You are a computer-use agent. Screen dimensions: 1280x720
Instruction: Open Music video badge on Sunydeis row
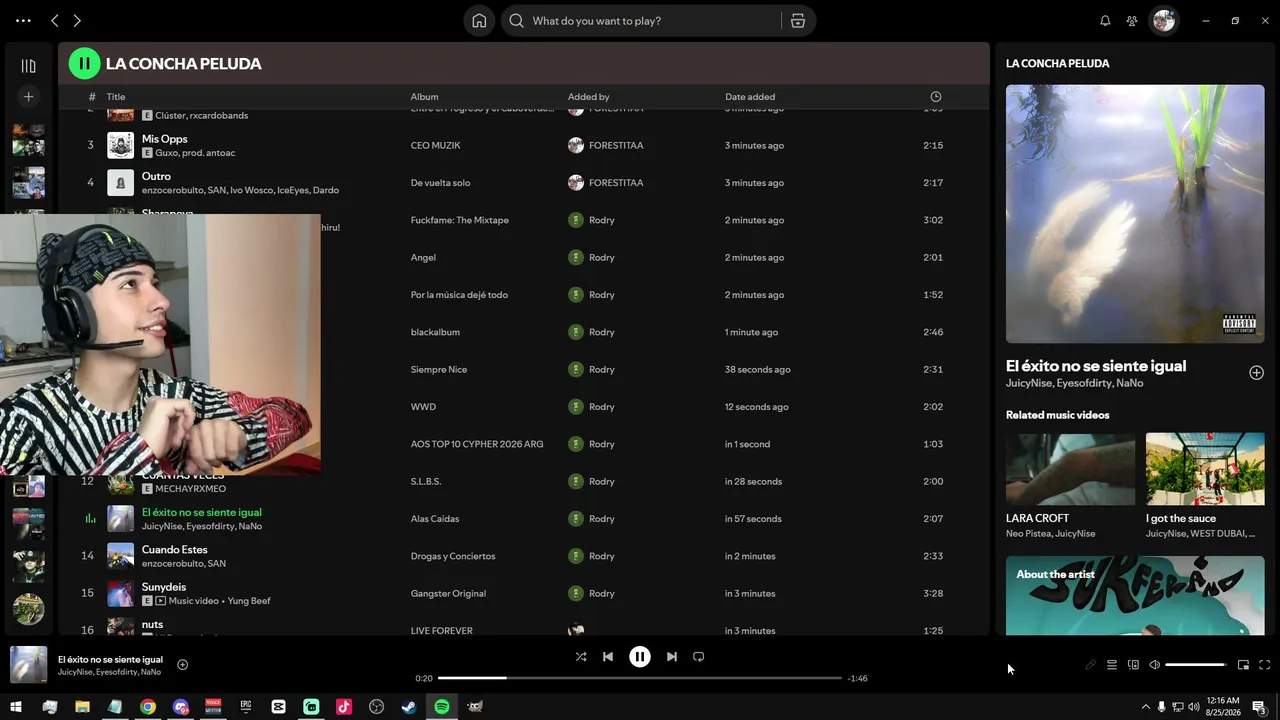[x=188, y=601]
